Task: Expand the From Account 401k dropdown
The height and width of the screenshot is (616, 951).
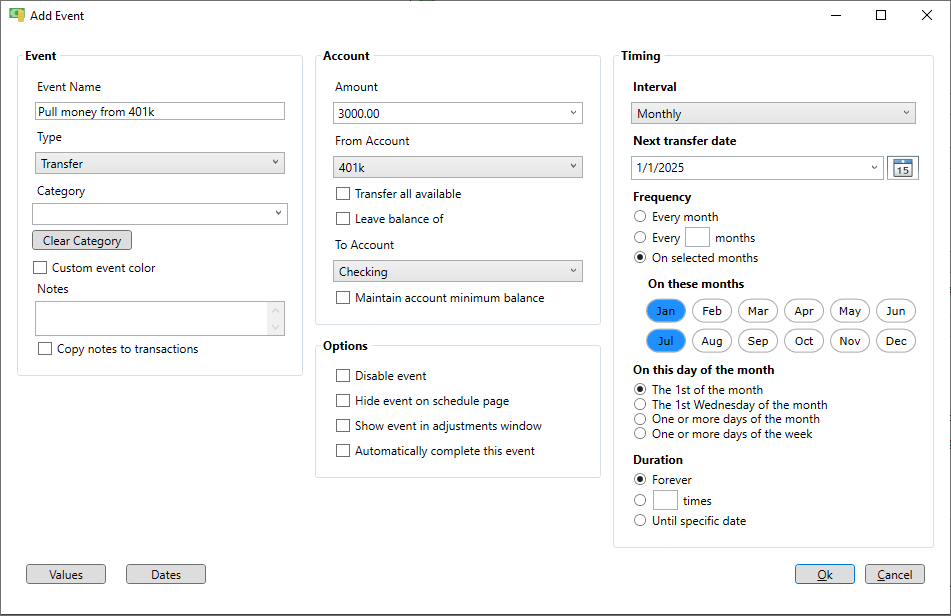Action: (x=458, y=167)
